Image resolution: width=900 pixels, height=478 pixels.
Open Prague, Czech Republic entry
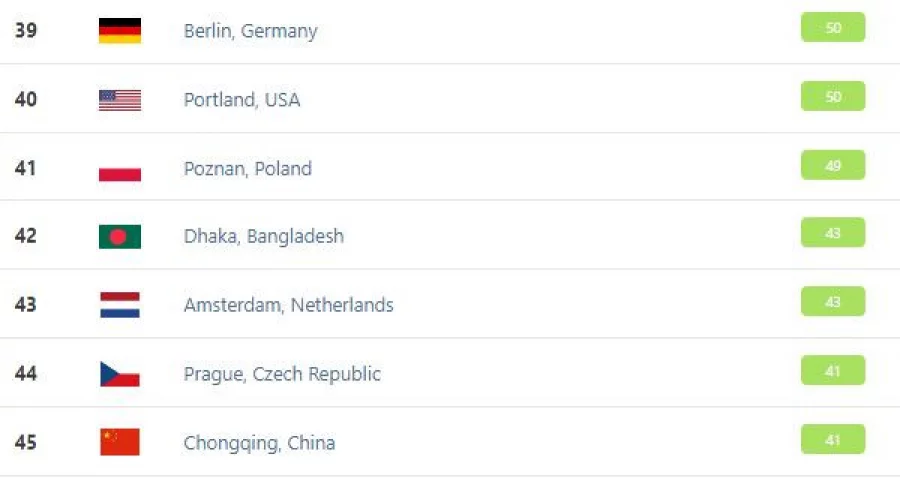point(282,374)
